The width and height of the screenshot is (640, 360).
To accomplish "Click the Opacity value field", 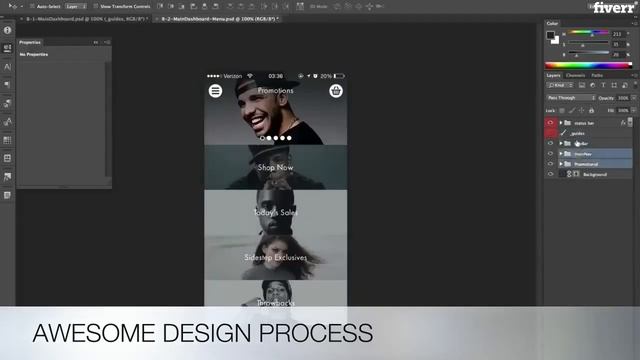I will 623,98.
